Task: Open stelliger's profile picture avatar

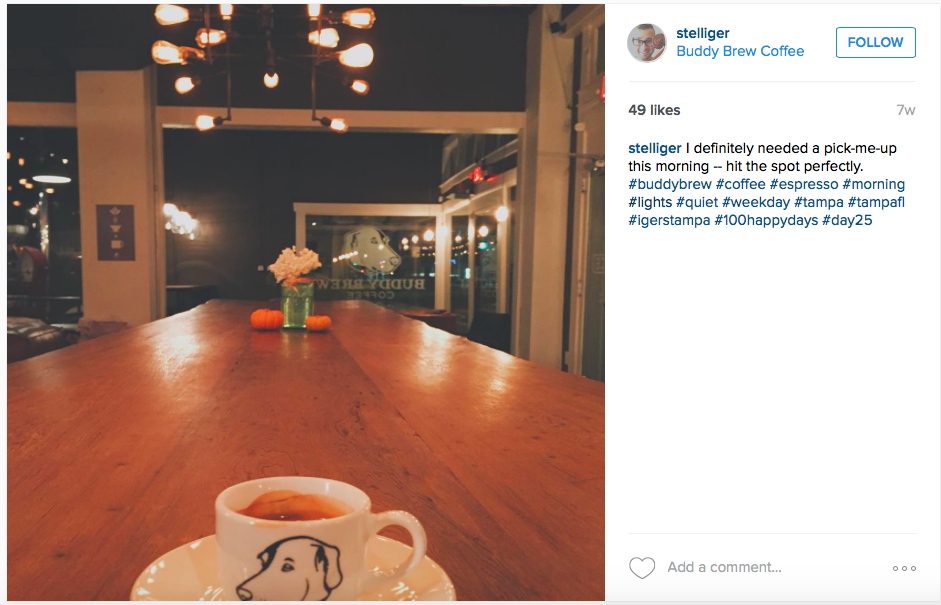Action: click(646, 43)
